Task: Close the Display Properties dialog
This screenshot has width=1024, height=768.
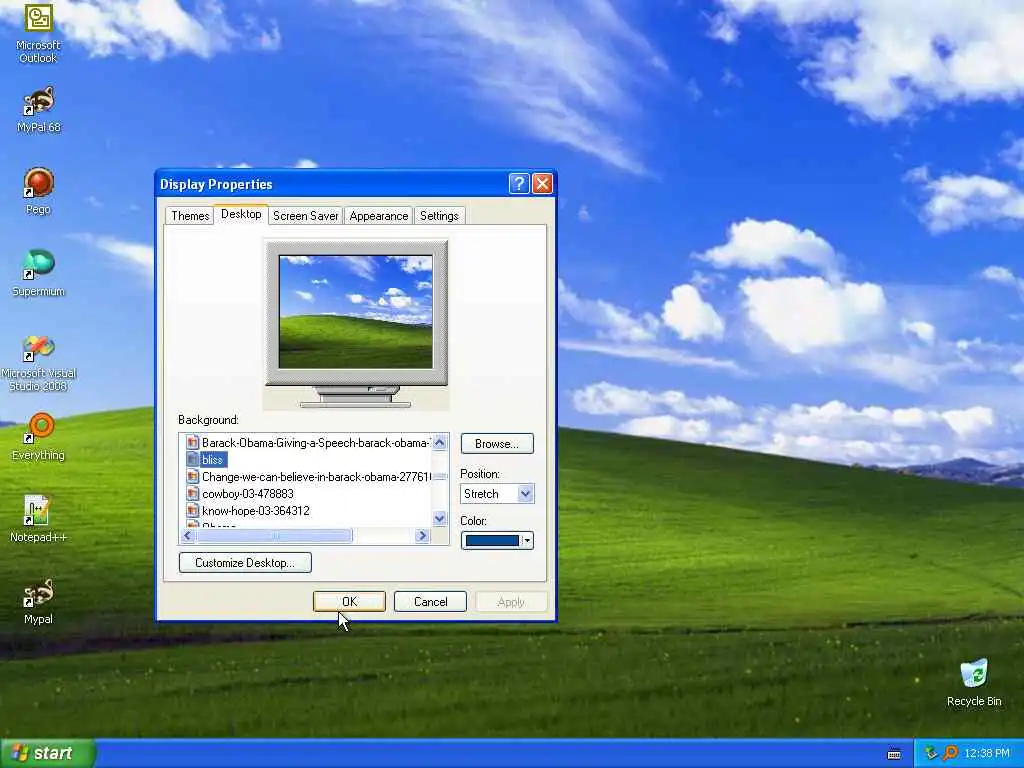Action: point(543,184)
